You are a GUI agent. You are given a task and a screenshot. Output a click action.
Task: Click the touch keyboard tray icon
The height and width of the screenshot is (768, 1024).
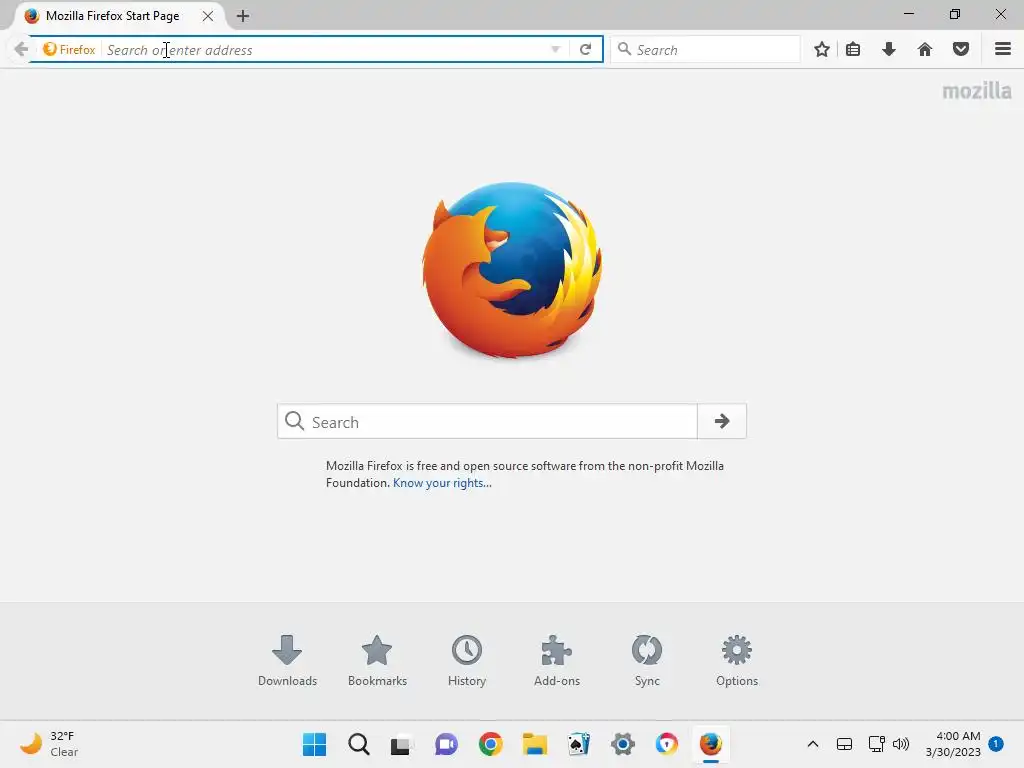tap(844, 744)
